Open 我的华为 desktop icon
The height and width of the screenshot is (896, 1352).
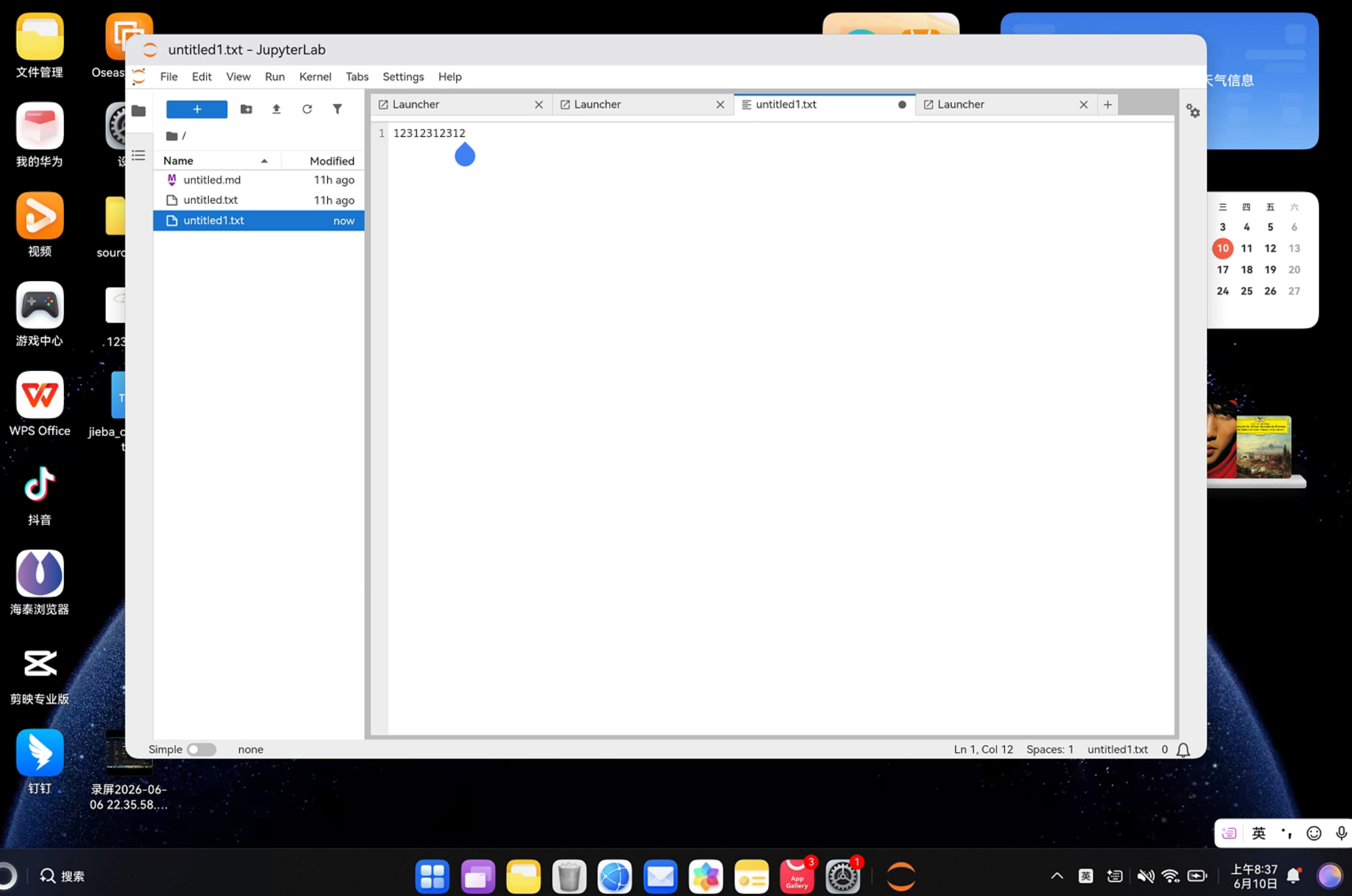[39, 135]
